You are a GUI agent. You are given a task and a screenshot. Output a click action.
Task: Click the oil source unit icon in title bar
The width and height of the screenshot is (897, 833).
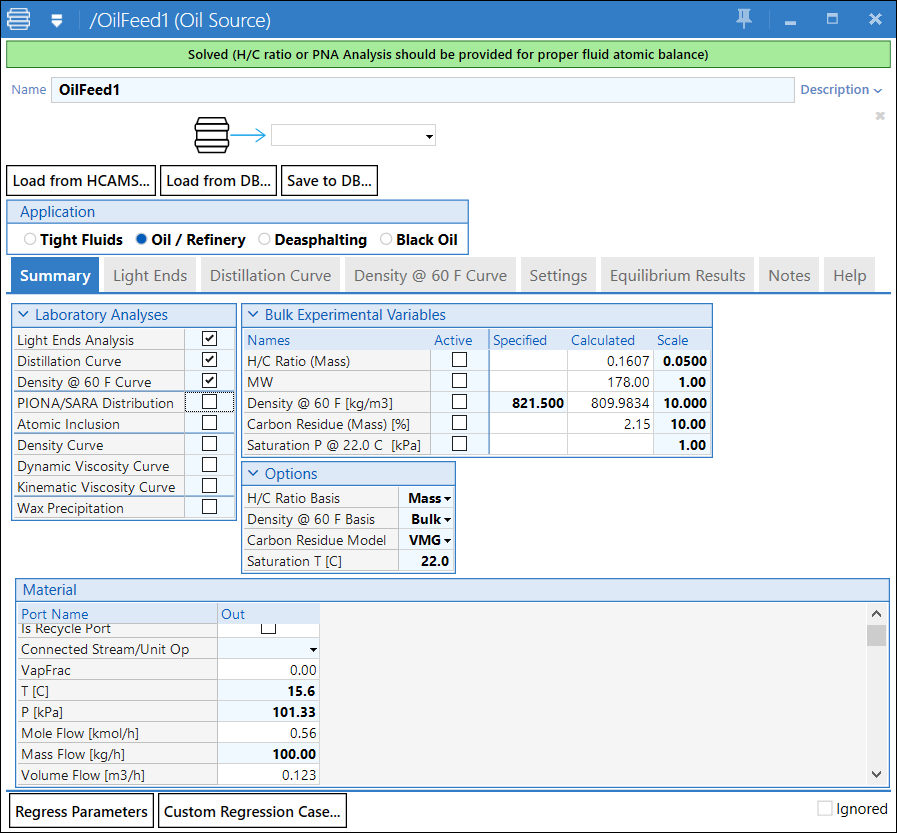19,19
